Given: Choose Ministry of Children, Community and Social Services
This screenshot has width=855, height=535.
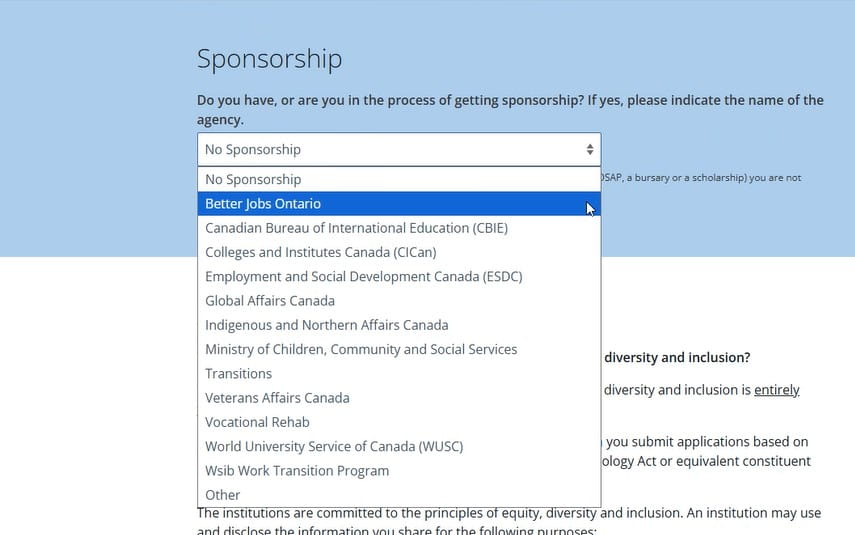Looking at the screenshot, I should [361, 349].
